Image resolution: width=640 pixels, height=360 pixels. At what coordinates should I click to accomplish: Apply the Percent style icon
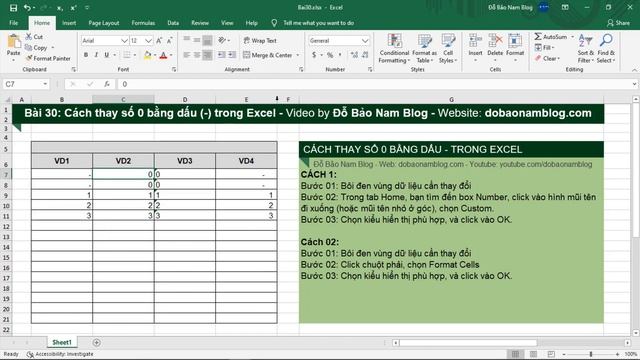330,55
